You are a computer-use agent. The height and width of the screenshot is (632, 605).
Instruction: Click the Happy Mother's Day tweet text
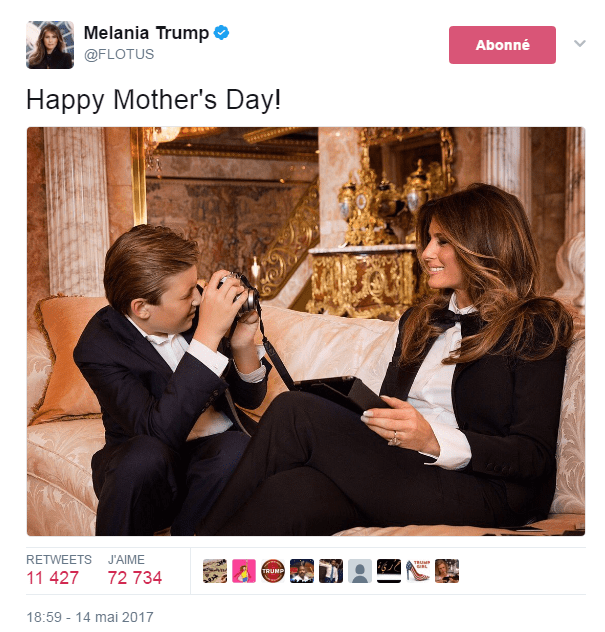(154, 100)
